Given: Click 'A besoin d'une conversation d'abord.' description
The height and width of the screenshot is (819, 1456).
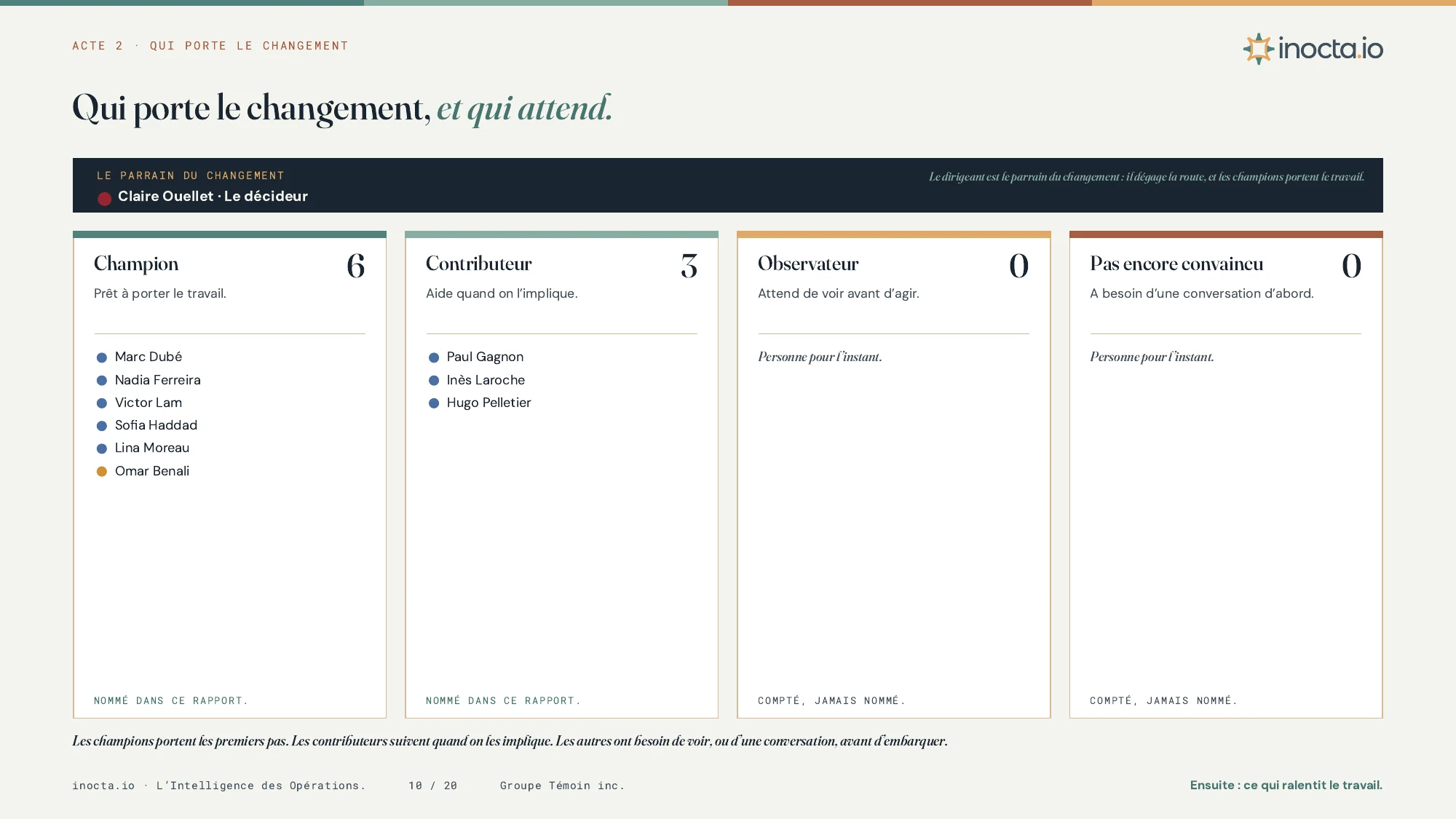Looking at the screenshot, I should [1202, 293].
